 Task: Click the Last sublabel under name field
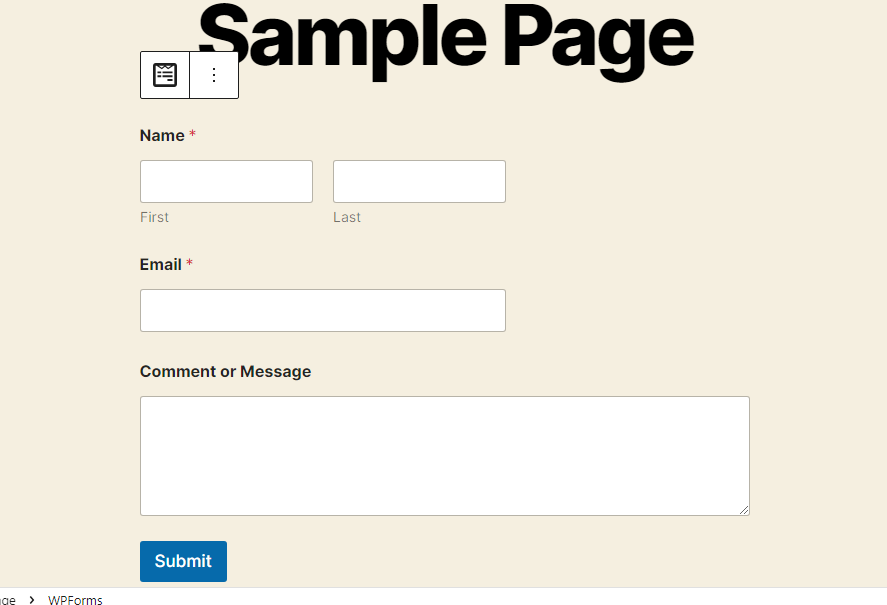tap(347, 217)
